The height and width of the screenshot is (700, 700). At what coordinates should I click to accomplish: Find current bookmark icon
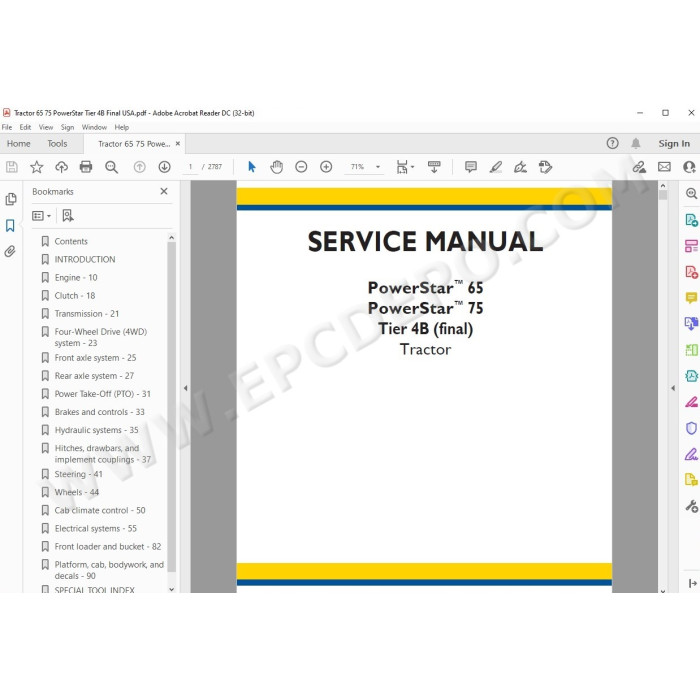(68, 216)
